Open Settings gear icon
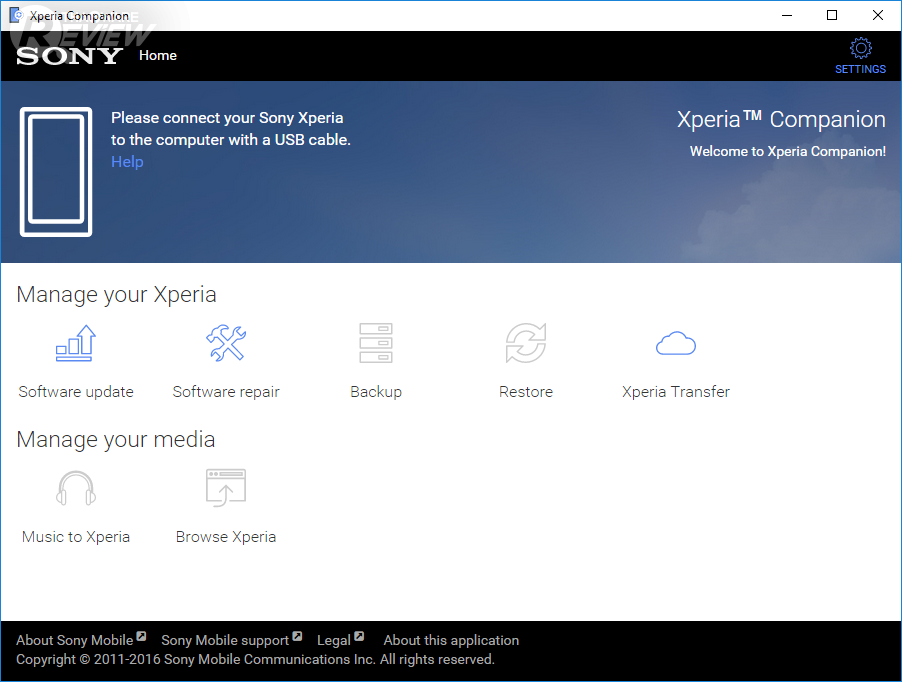The width and height of the screenshot is (902, 682). pyautogui.click(x=861, y=48)
